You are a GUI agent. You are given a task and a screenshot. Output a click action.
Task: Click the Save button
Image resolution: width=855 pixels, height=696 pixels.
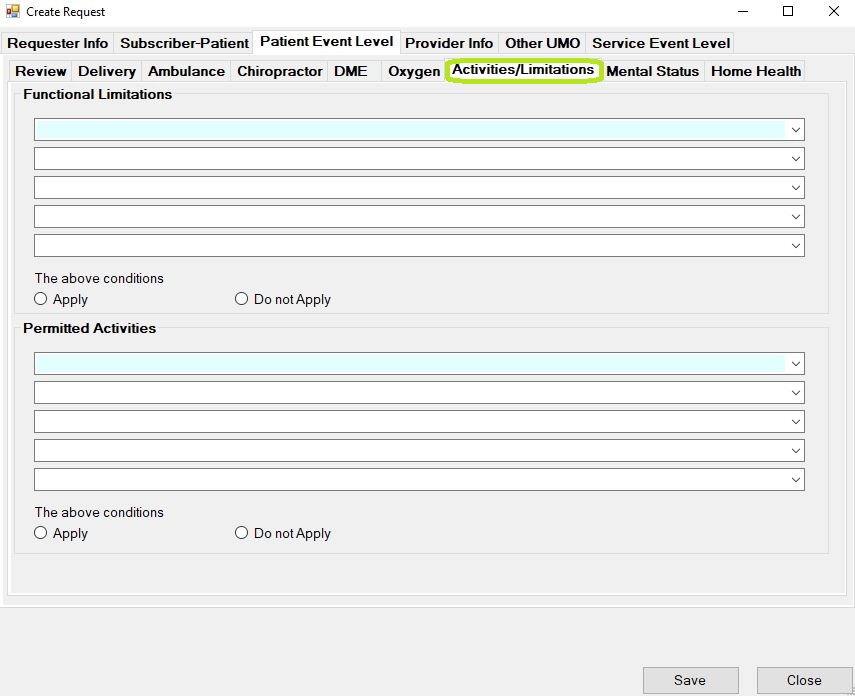[690, 680]
